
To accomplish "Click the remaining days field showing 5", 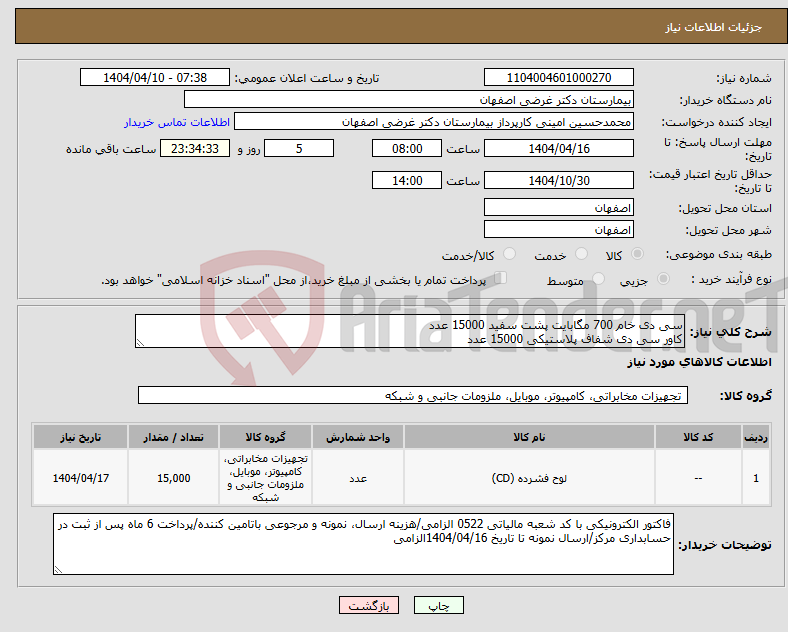I will [299, 148].
